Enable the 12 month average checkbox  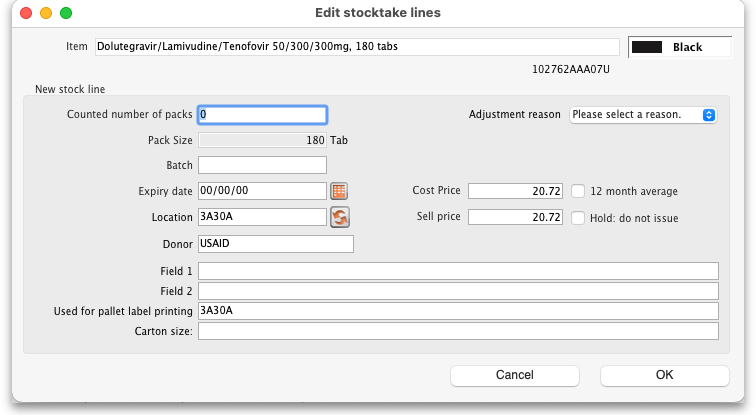(578, 191)
